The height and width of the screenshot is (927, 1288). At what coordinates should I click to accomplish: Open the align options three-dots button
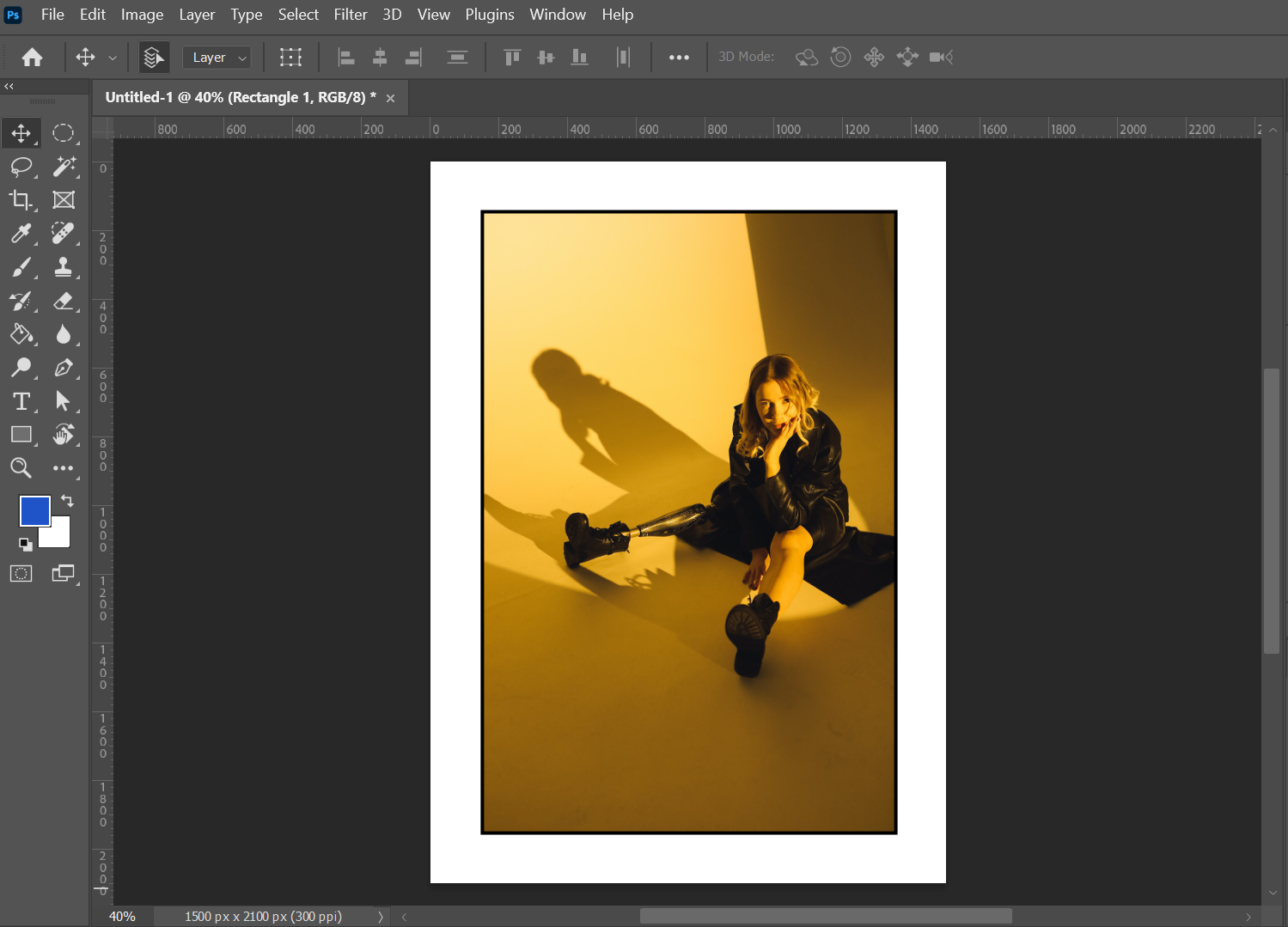[679, 58]
